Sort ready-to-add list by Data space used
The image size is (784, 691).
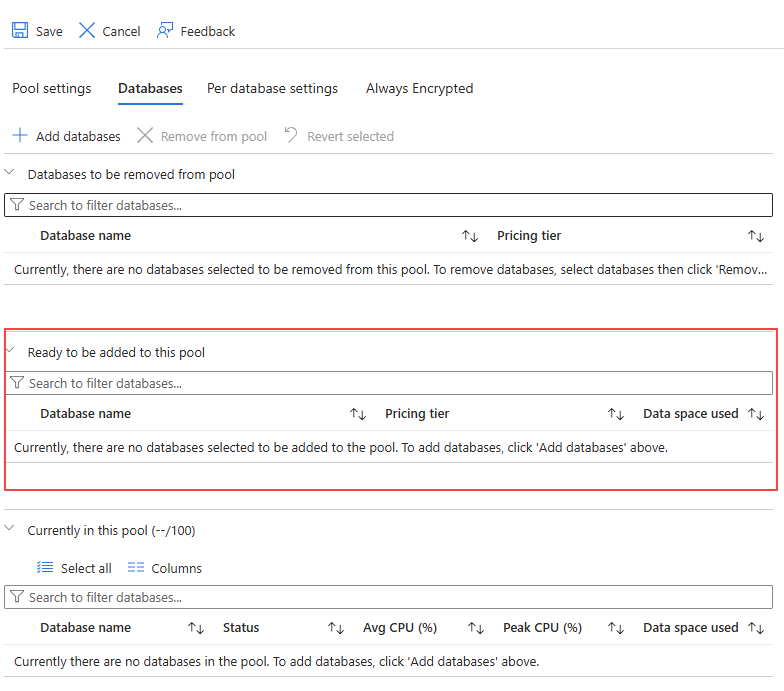tap(756, 414)
